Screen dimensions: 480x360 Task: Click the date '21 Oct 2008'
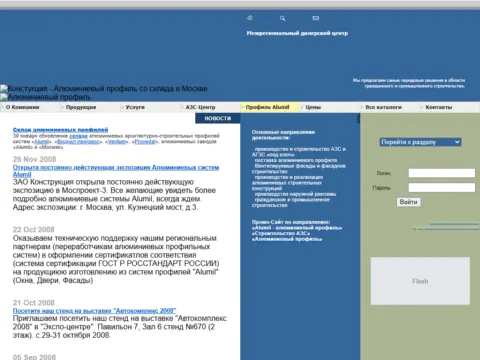pos(33,303)
